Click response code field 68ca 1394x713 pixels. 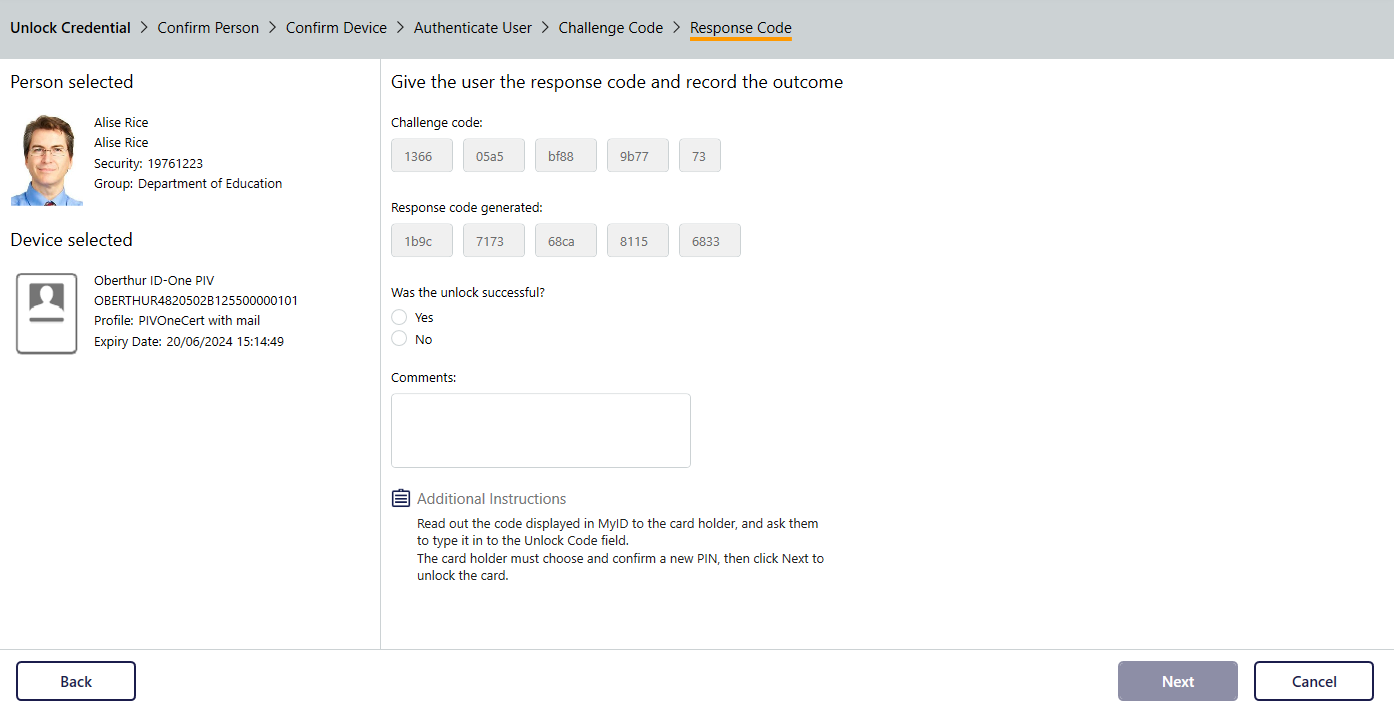[x=566, y=241]
